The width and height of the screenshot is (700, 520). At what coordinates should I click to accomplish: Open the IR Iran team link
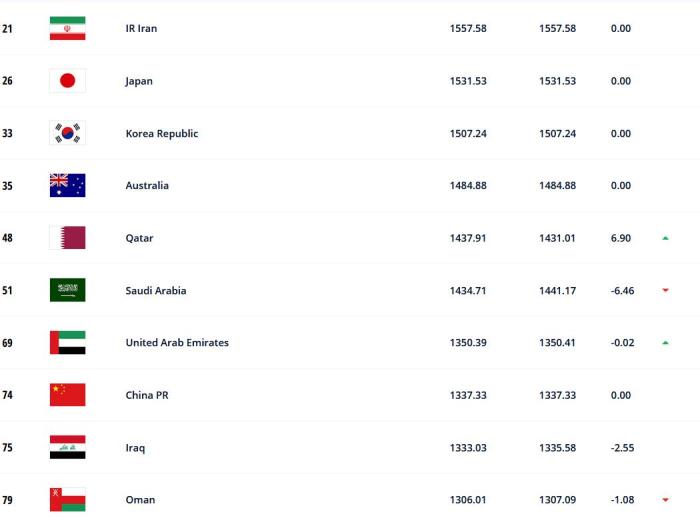(x=141, y=28)
